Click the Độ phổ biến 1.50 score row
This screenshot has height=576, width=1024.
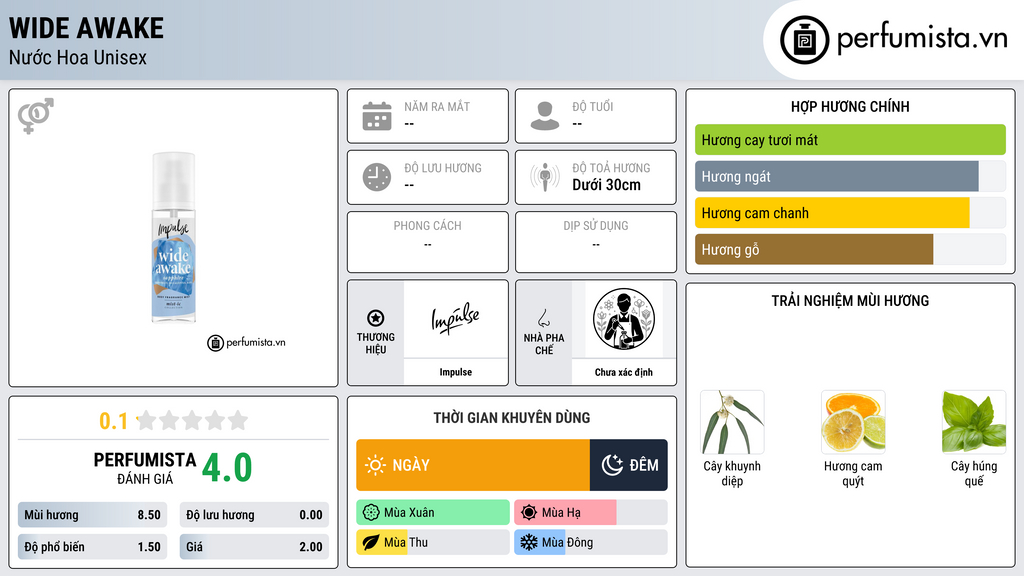point(92,547)
